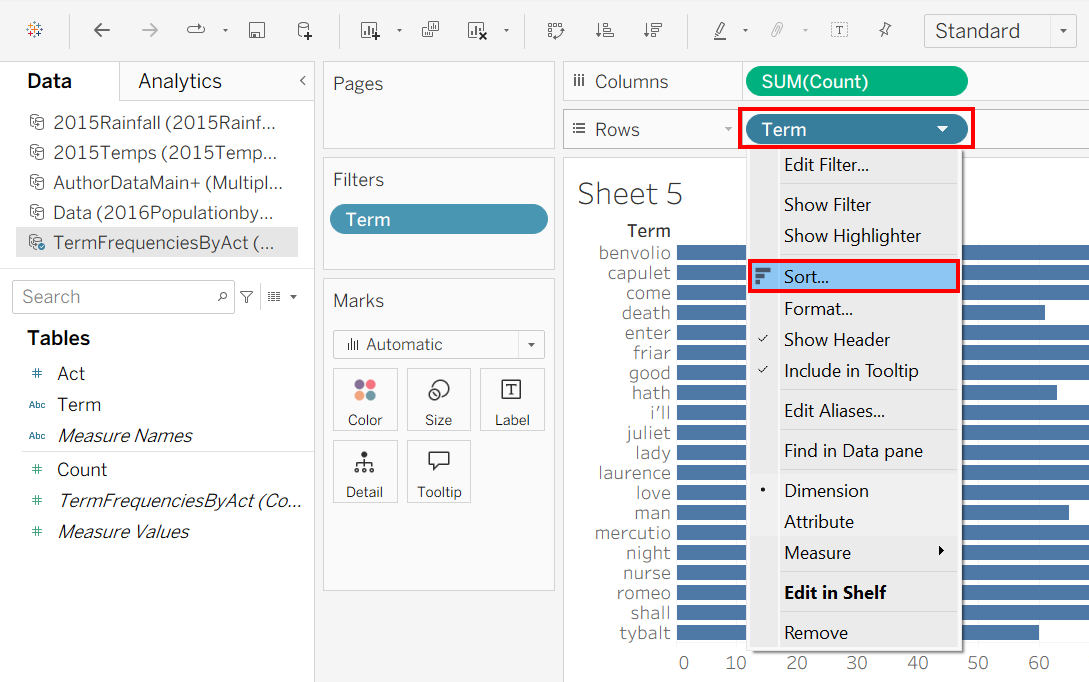This screenshot has height=682, width=1089.
Task: Collapse the Data pane with chevron
Action: [303, 81]
